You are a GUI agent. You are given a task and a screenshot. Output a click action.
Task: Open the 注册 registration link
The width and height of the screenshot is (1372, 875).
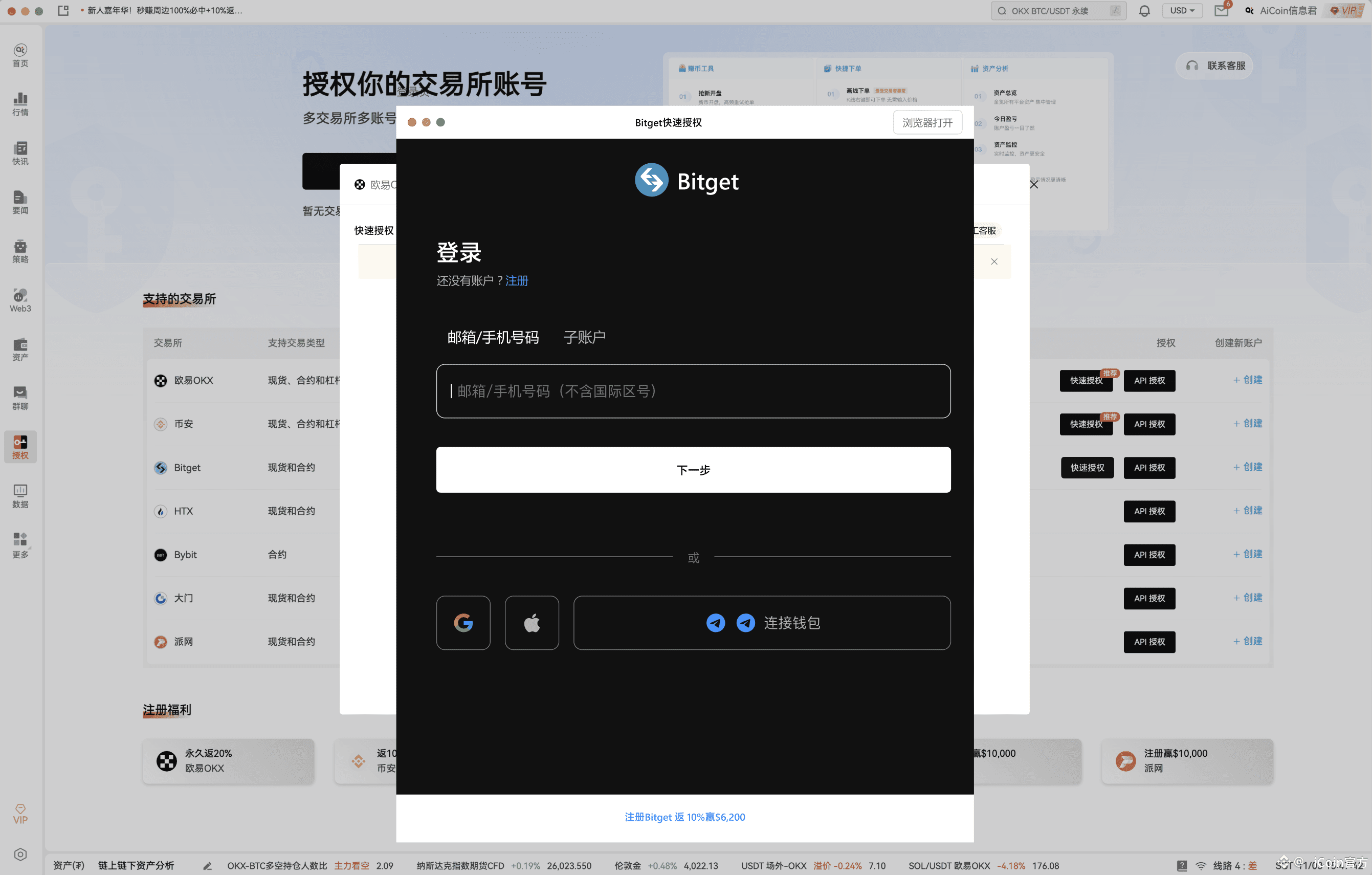[517, 280]
